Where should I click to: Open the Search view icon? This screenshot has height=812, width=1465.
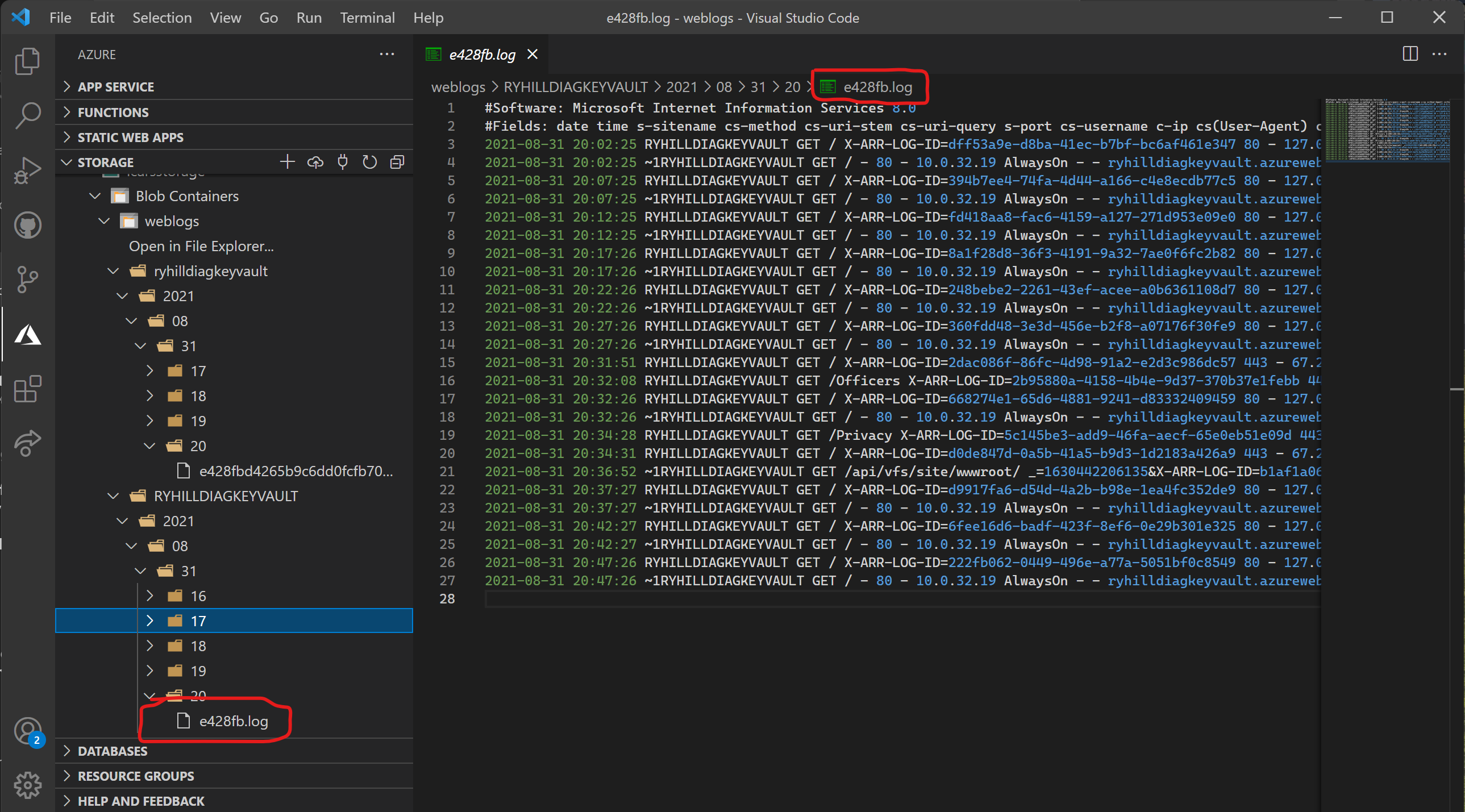27,115
